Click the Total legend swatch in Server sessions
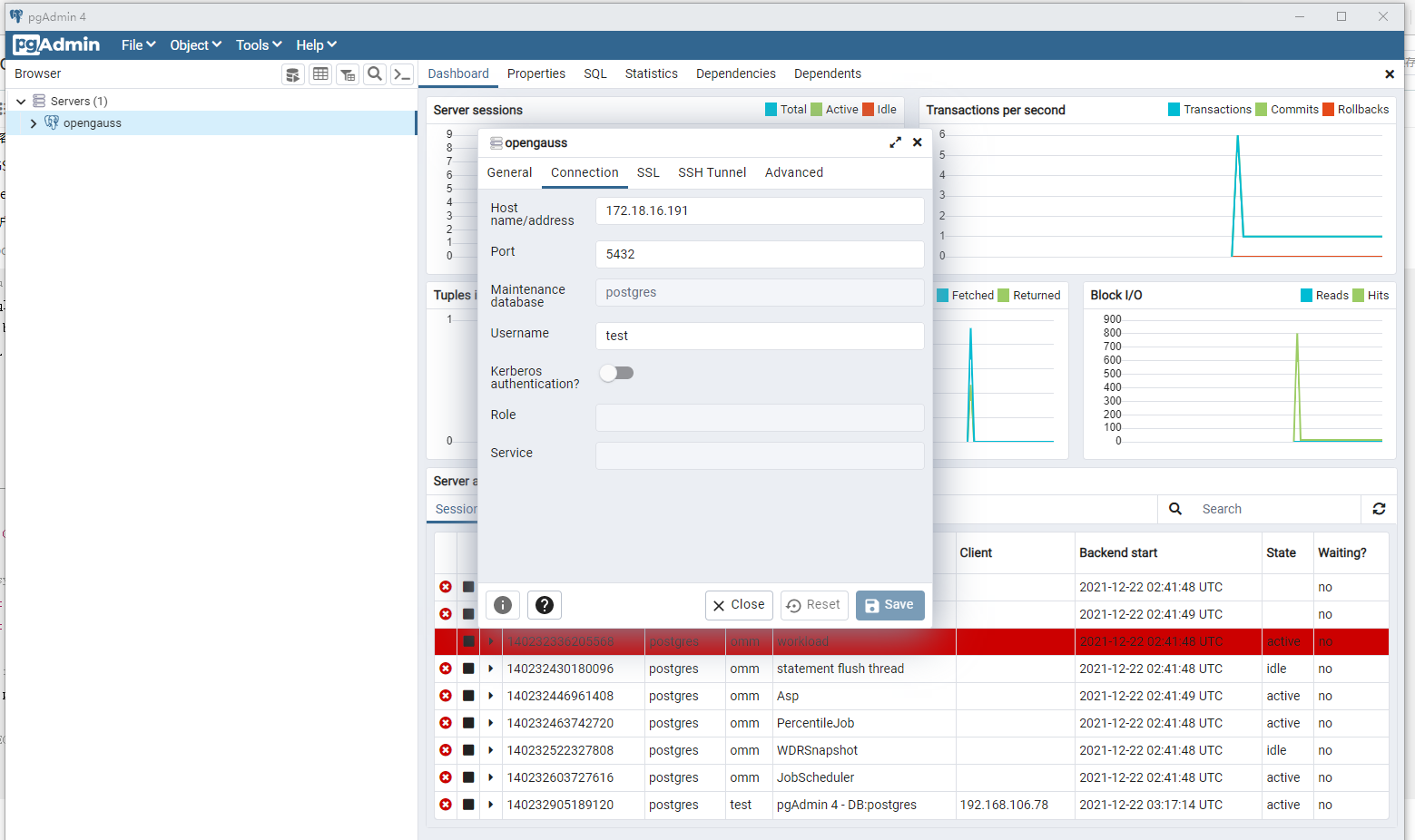This screenshot has height=840, width=1415. (x=771, y=110)
